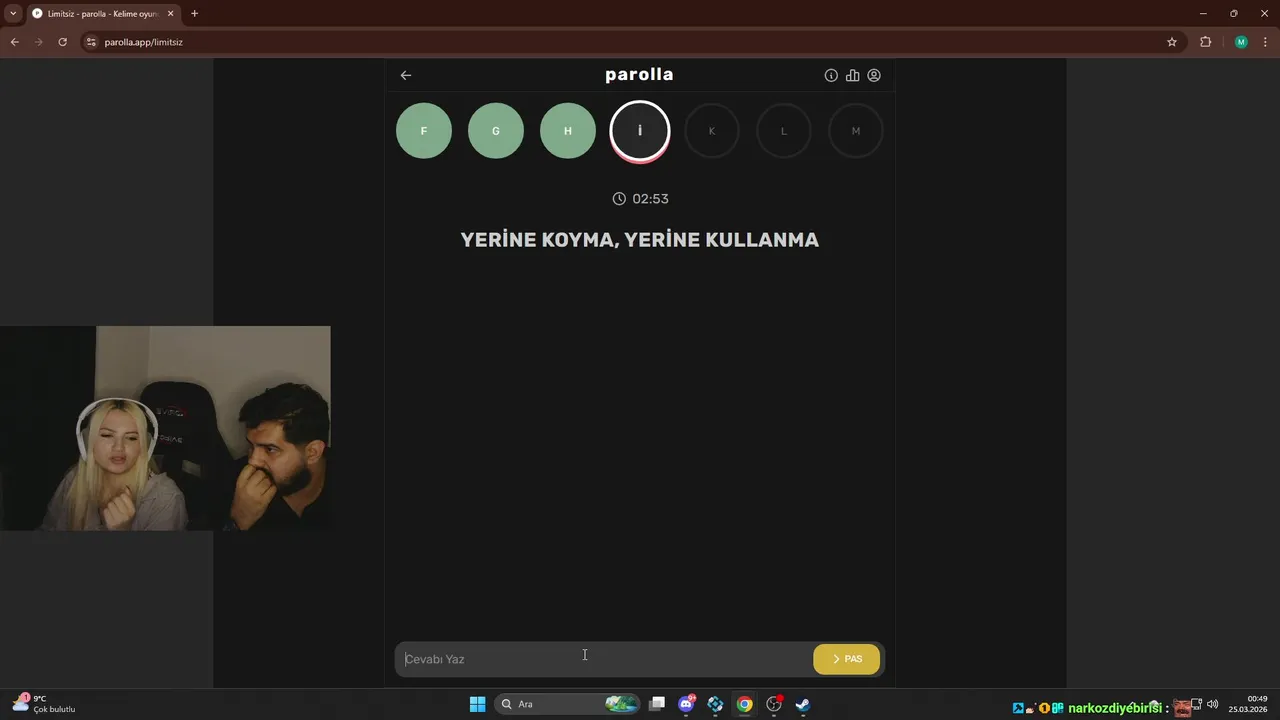
Task: Bookmark this page with the star
Action: click(1172, 42)
